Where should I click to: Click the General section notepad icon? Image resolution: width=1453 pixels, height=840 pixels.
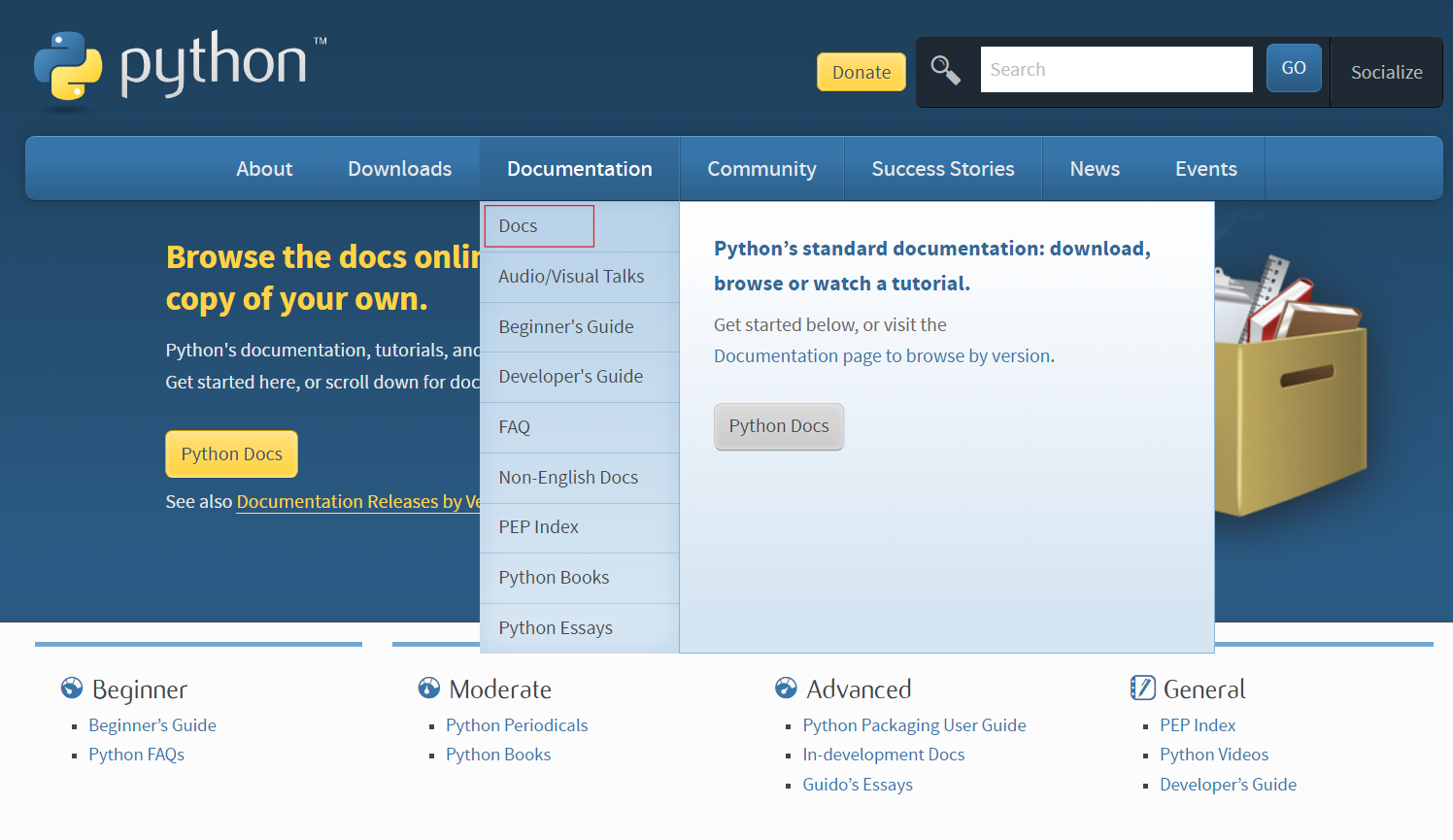(x=1141, y=689)
